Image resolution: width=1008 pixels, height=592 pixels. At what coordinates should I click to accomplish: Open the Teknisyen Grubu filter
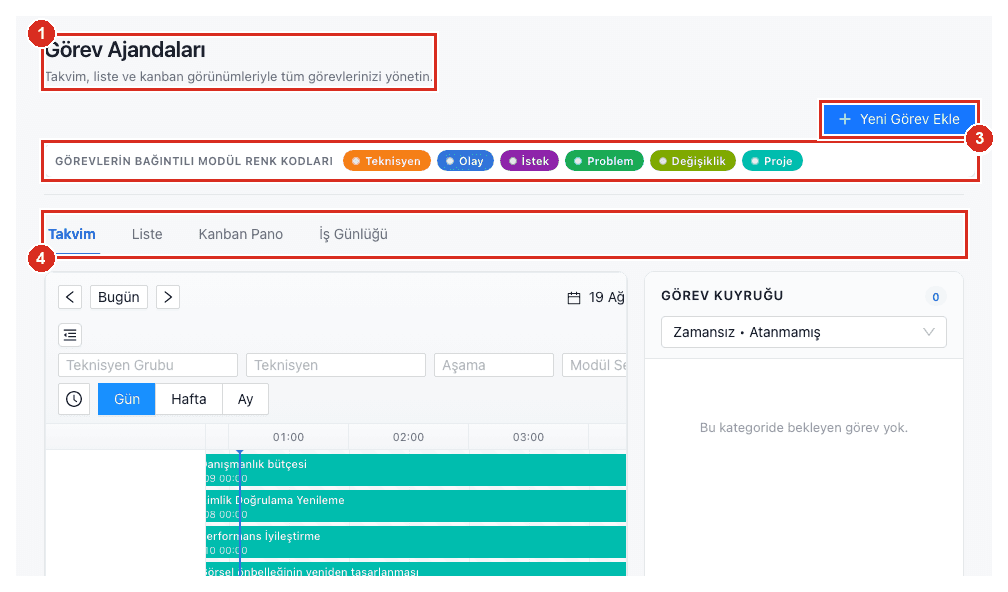tap(148, 365)
